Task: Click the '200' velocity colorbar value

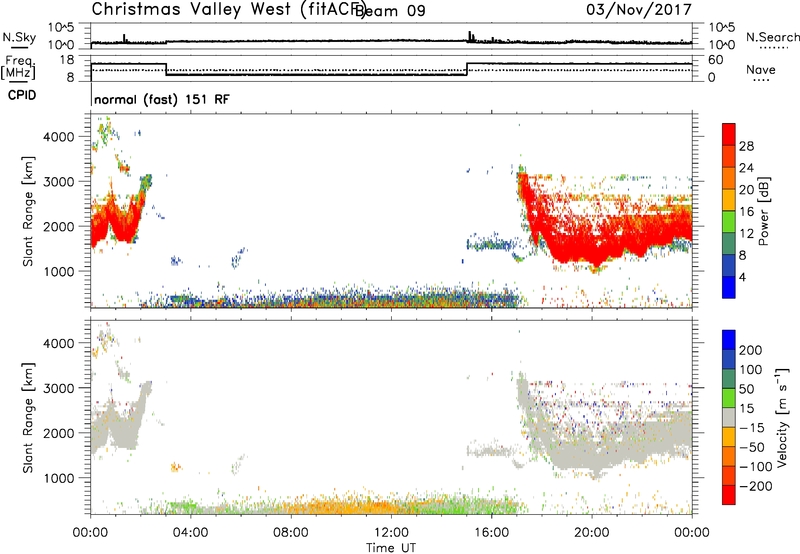Action: tap(751, 350)
